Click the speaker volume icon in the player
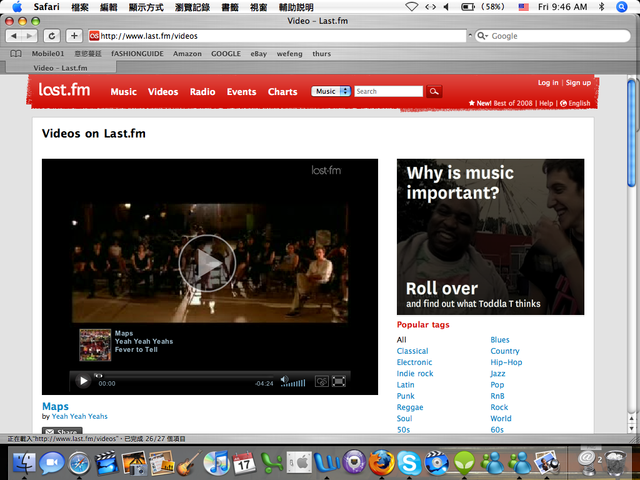The width and height of the screenshot is (640, 480). (x=284, y=380)
